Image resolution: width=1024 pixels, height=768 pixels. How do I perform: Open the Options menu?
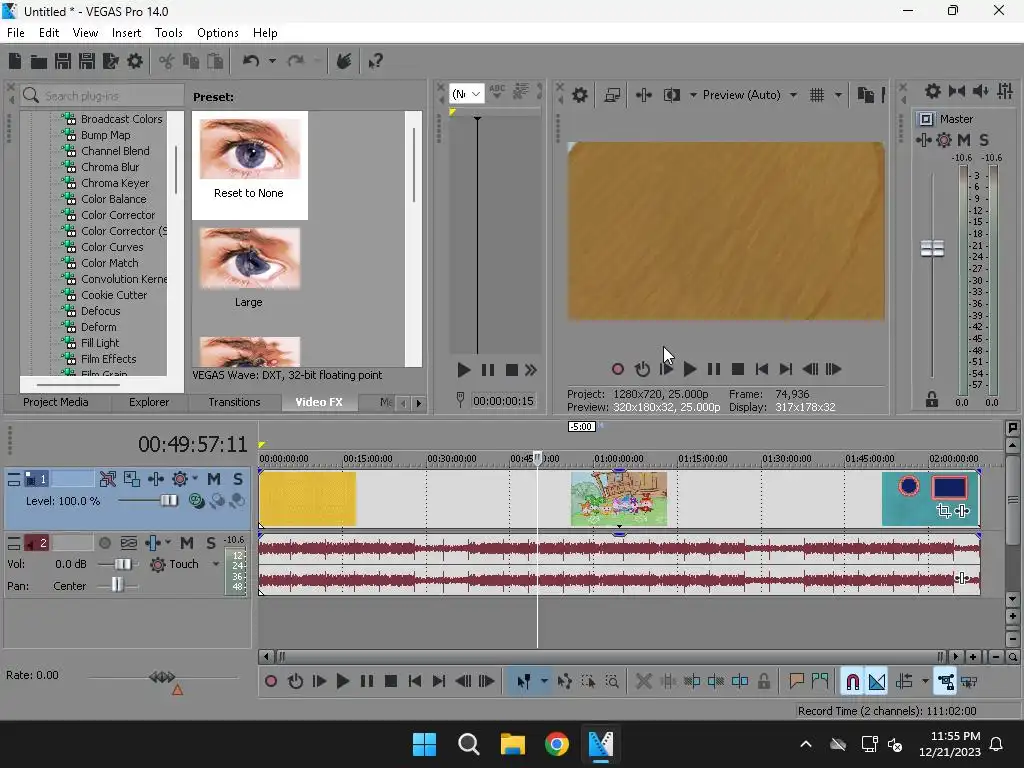(x=217, y=33)
